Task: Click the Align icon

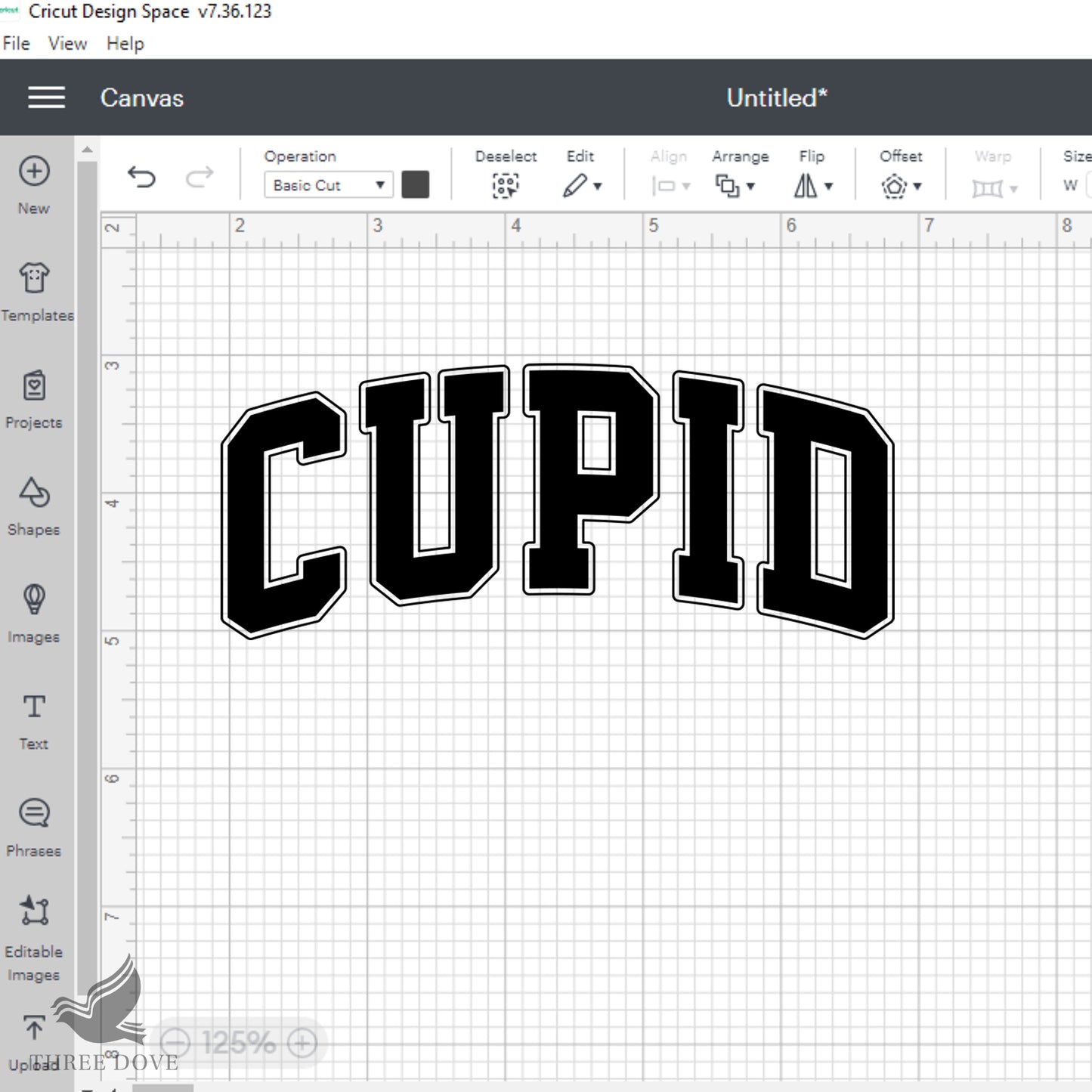Action: pos(664,186)
